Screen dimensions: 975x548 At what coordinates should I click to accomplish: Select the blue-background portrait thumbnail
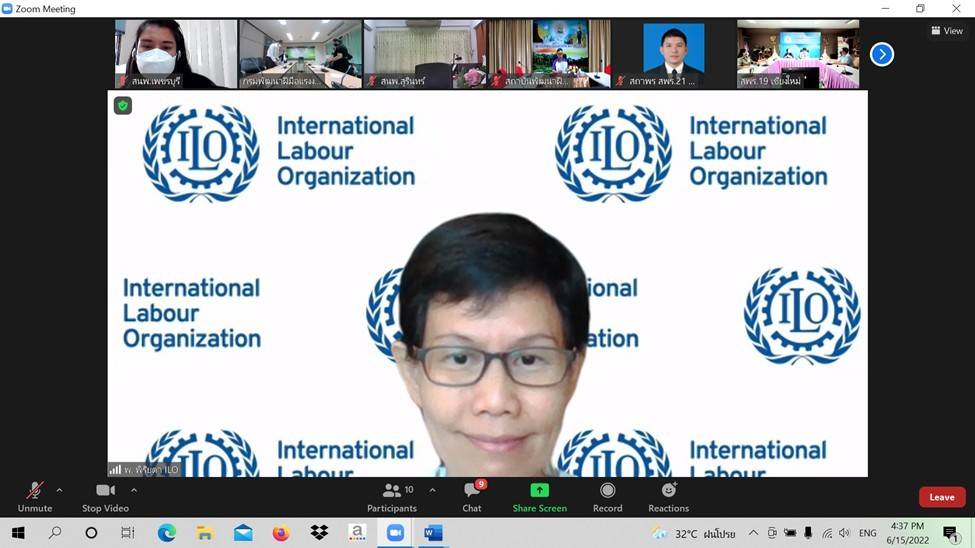click(673, 53)
